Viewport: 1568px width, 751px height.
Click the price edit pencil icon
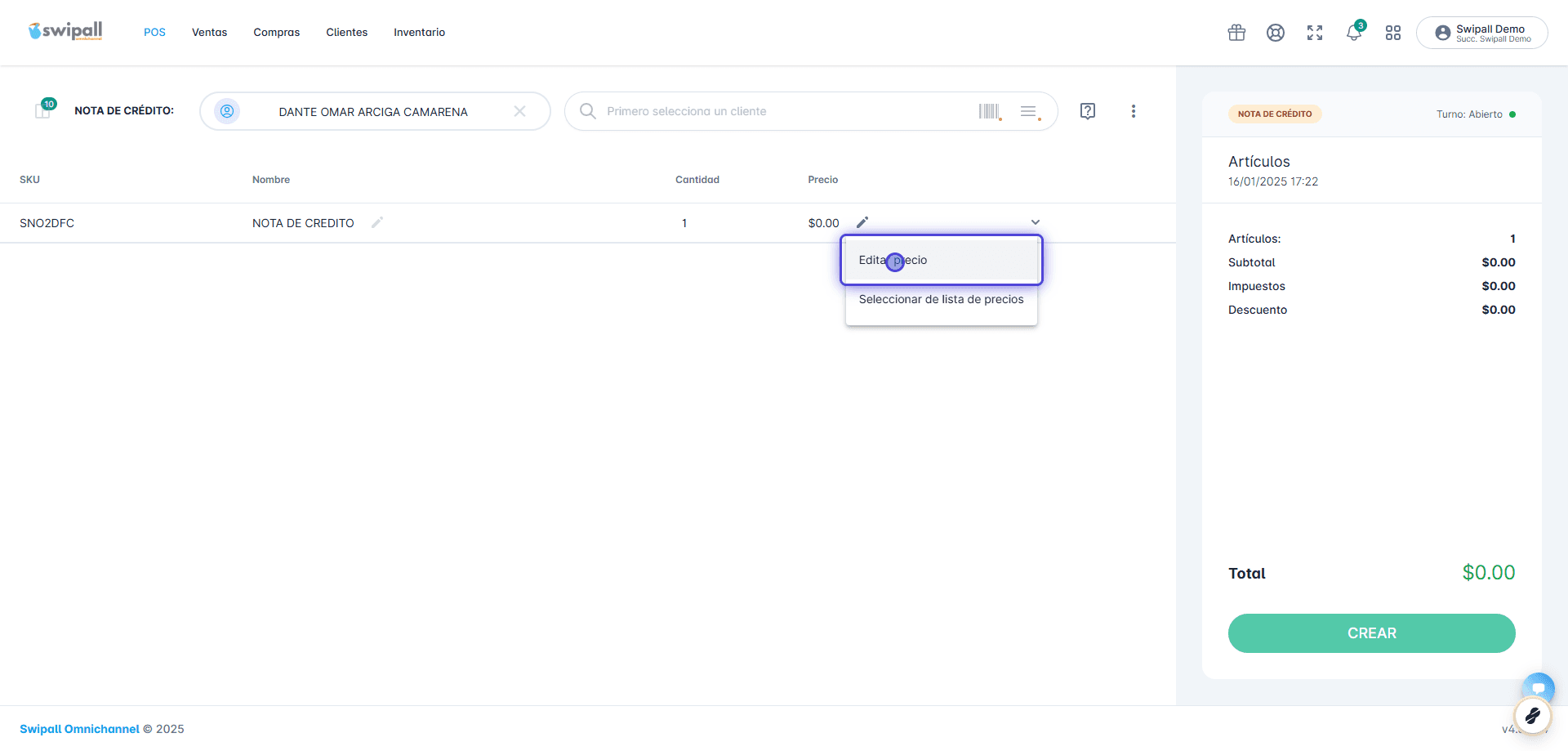(862, 222)
